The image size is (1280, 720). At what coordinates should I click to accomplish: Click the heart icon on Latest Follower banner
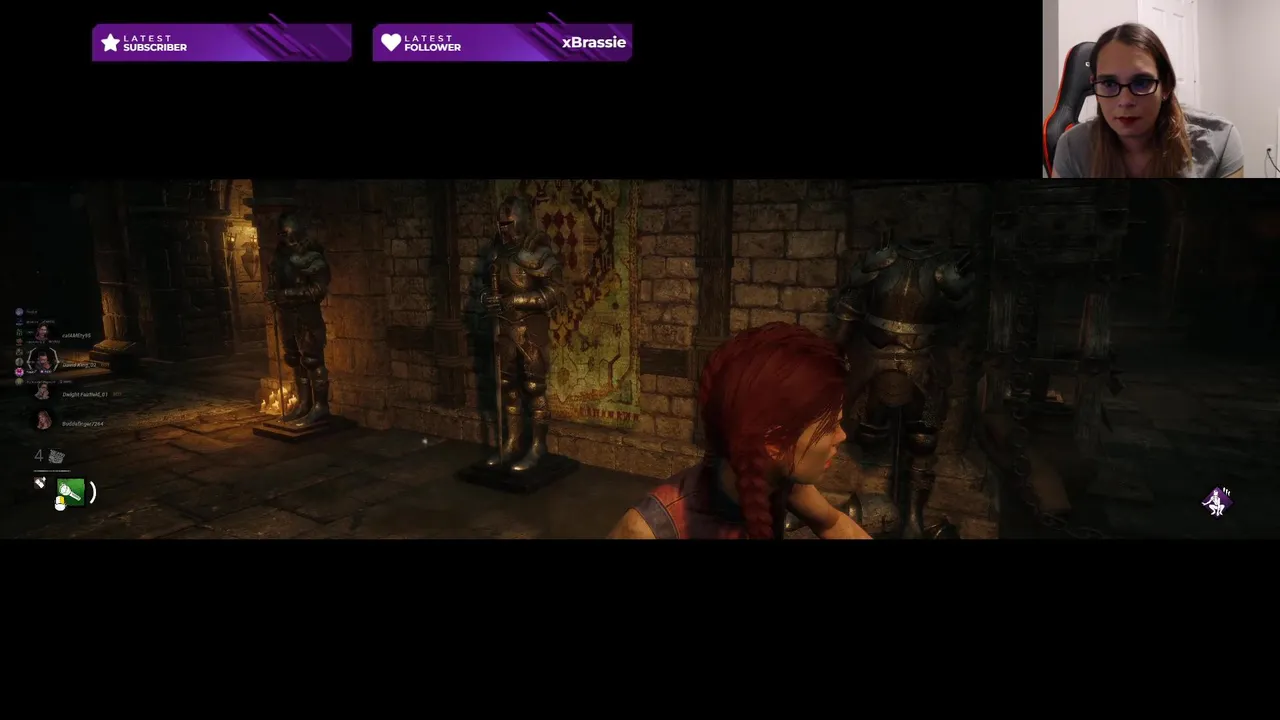tap(391, 43)
